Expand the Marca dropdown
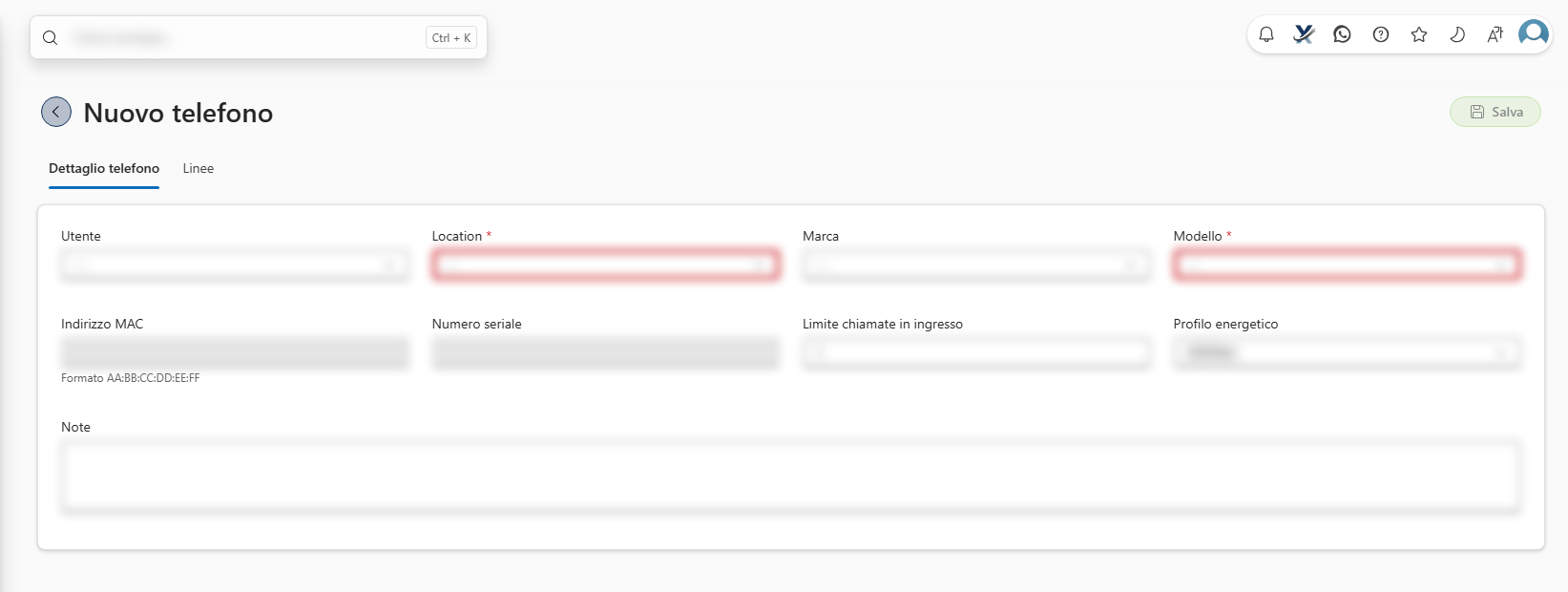The height and width of the screenshot is (592, 1568). tap(976, 264)
